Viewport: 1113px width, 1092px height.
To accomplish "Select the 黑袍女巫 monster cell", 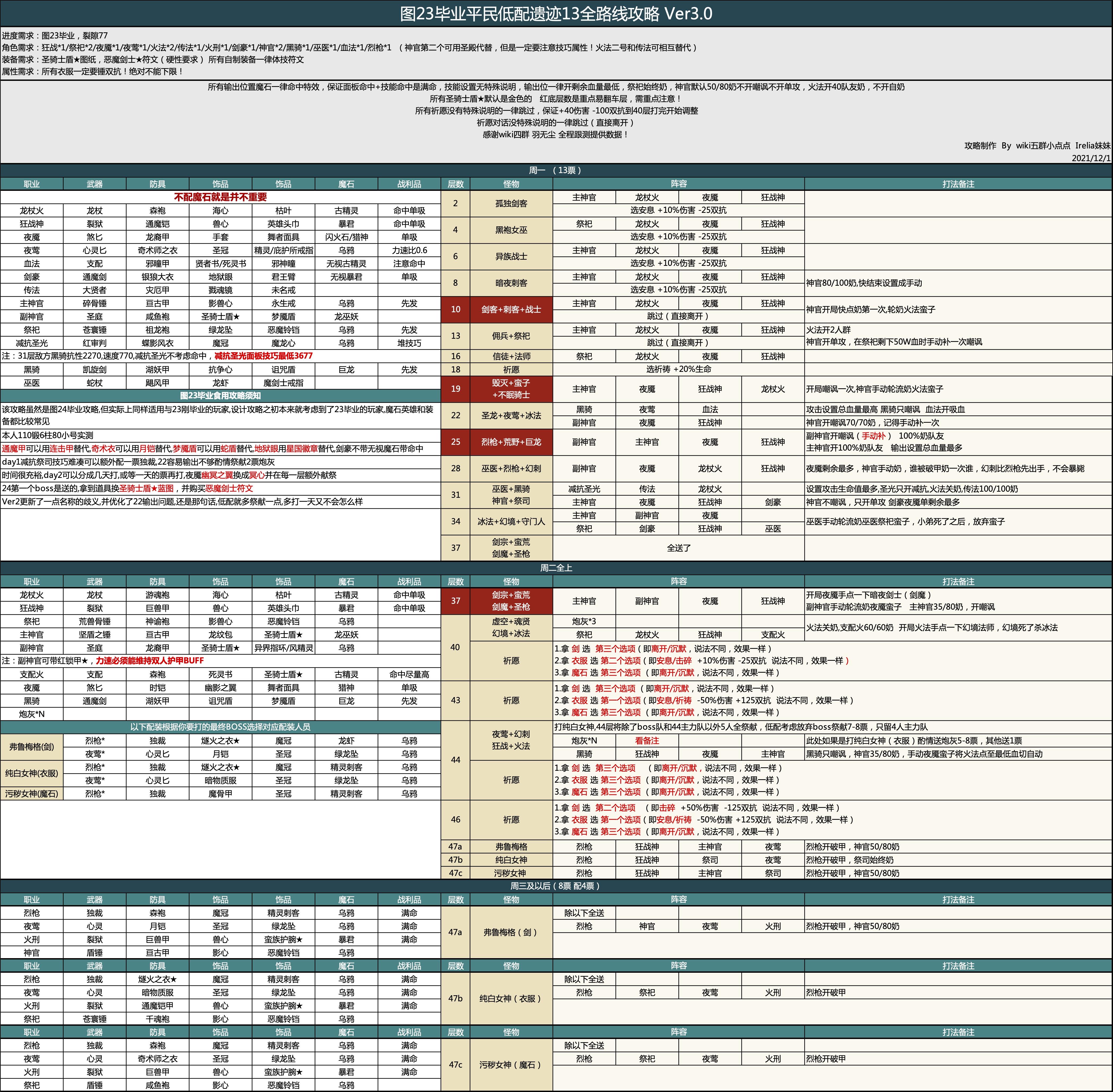I will 511,230.
